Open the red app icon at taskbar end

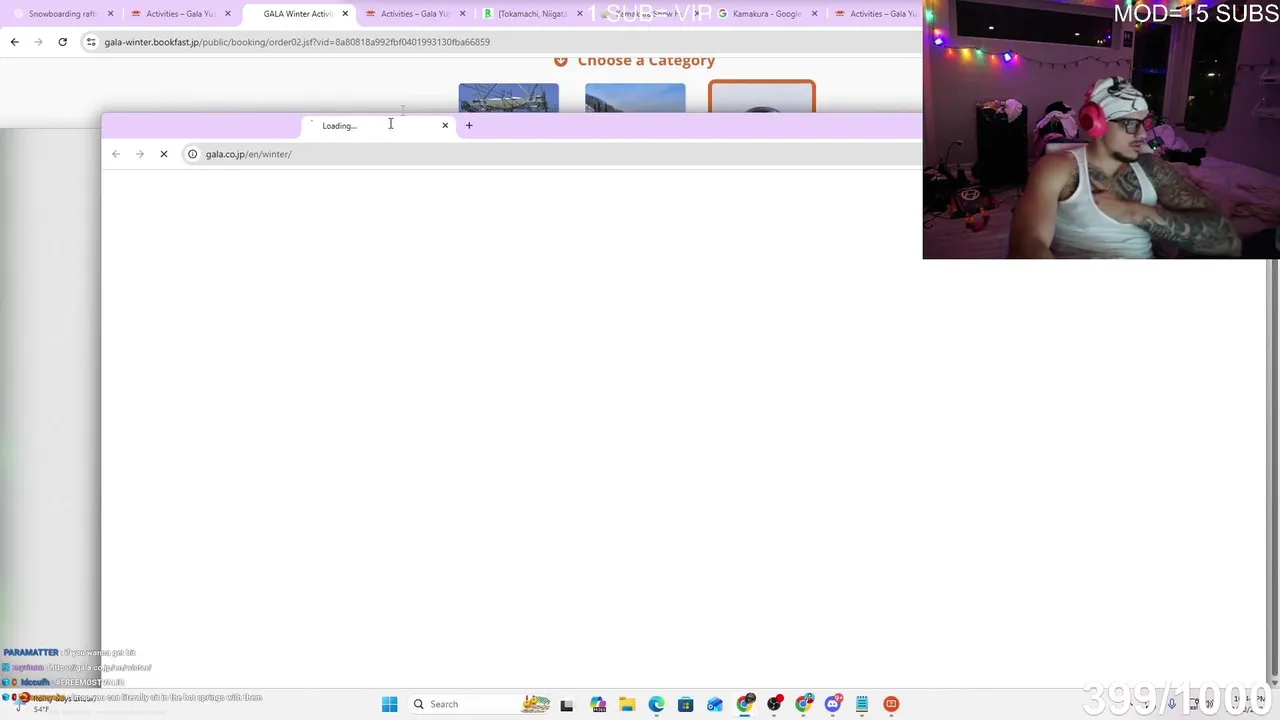891,704
